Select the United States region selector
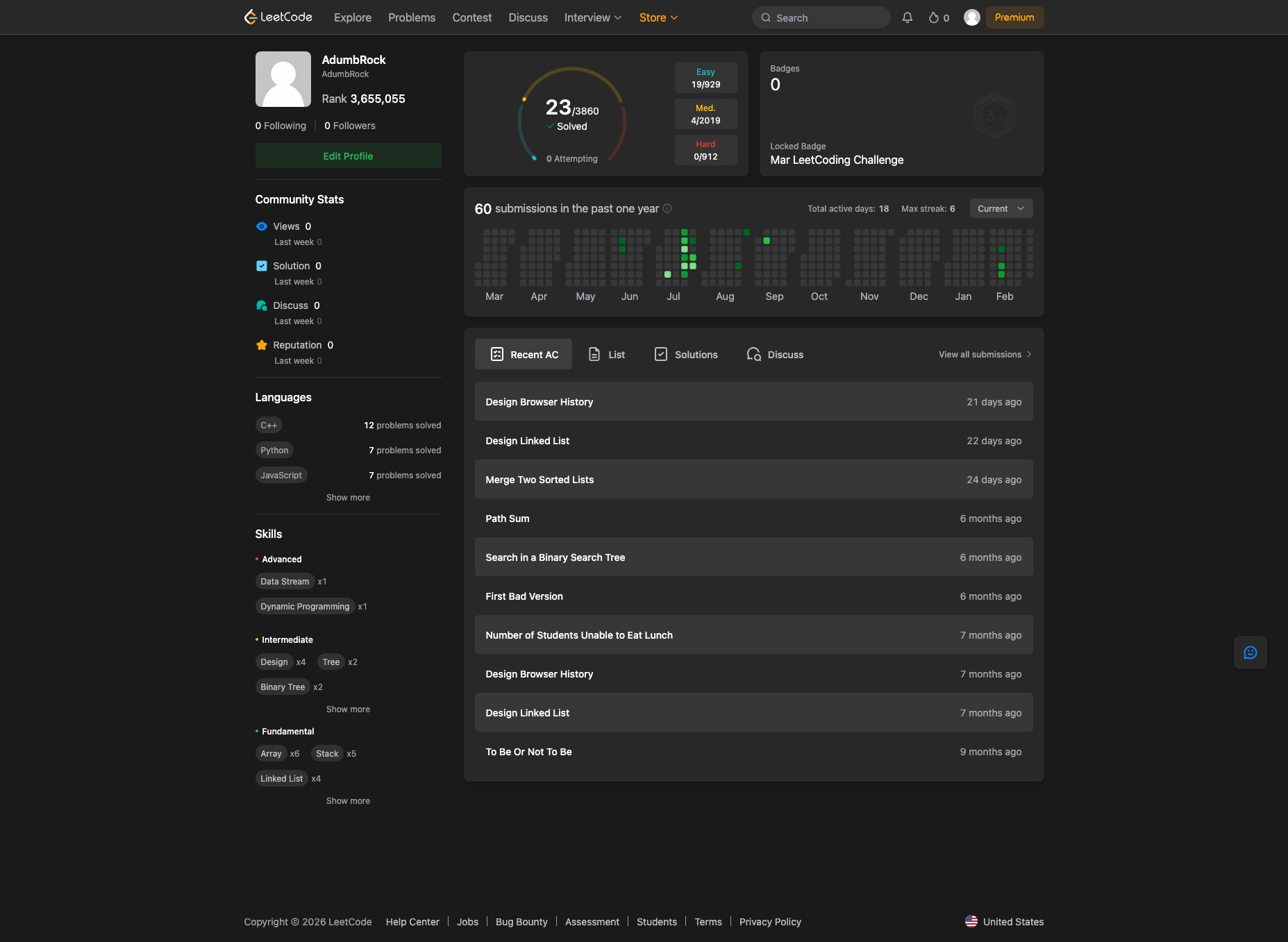The height and width of the screenshot is (942, 1288). point(1004,922)
